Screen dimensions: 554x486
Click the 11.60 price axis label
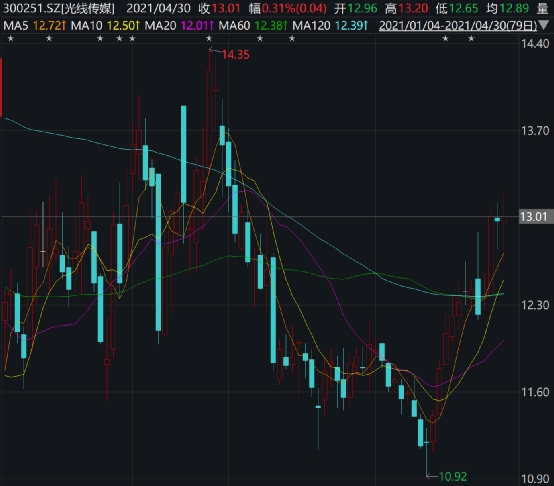pyautogui.click(x=535, y=392)
